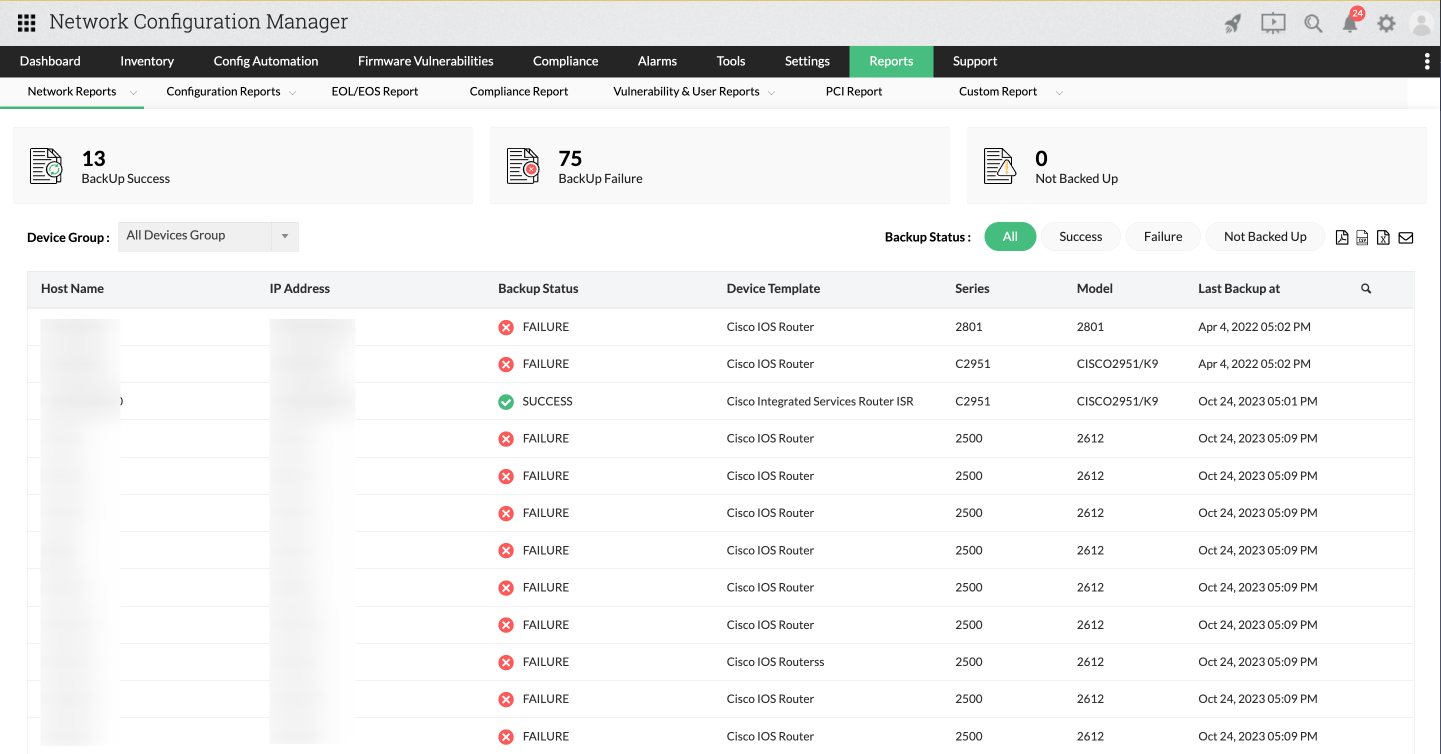This screenshot has width=1441, height=754.
Task: Open the three-dot overflow menu
Action: point(1427,62)
